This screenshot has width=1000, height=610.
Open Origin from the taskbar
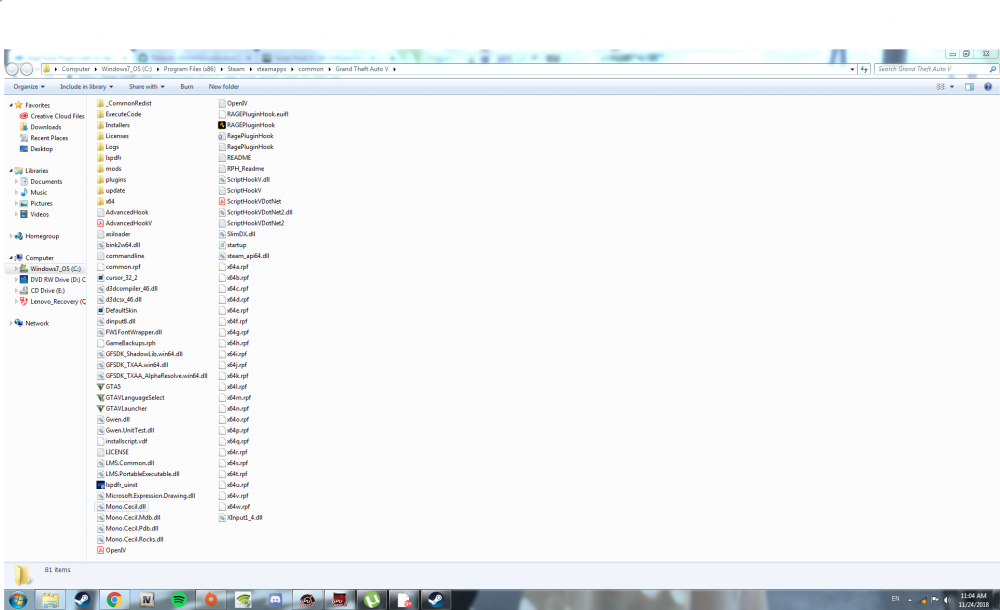pos(211,600)
